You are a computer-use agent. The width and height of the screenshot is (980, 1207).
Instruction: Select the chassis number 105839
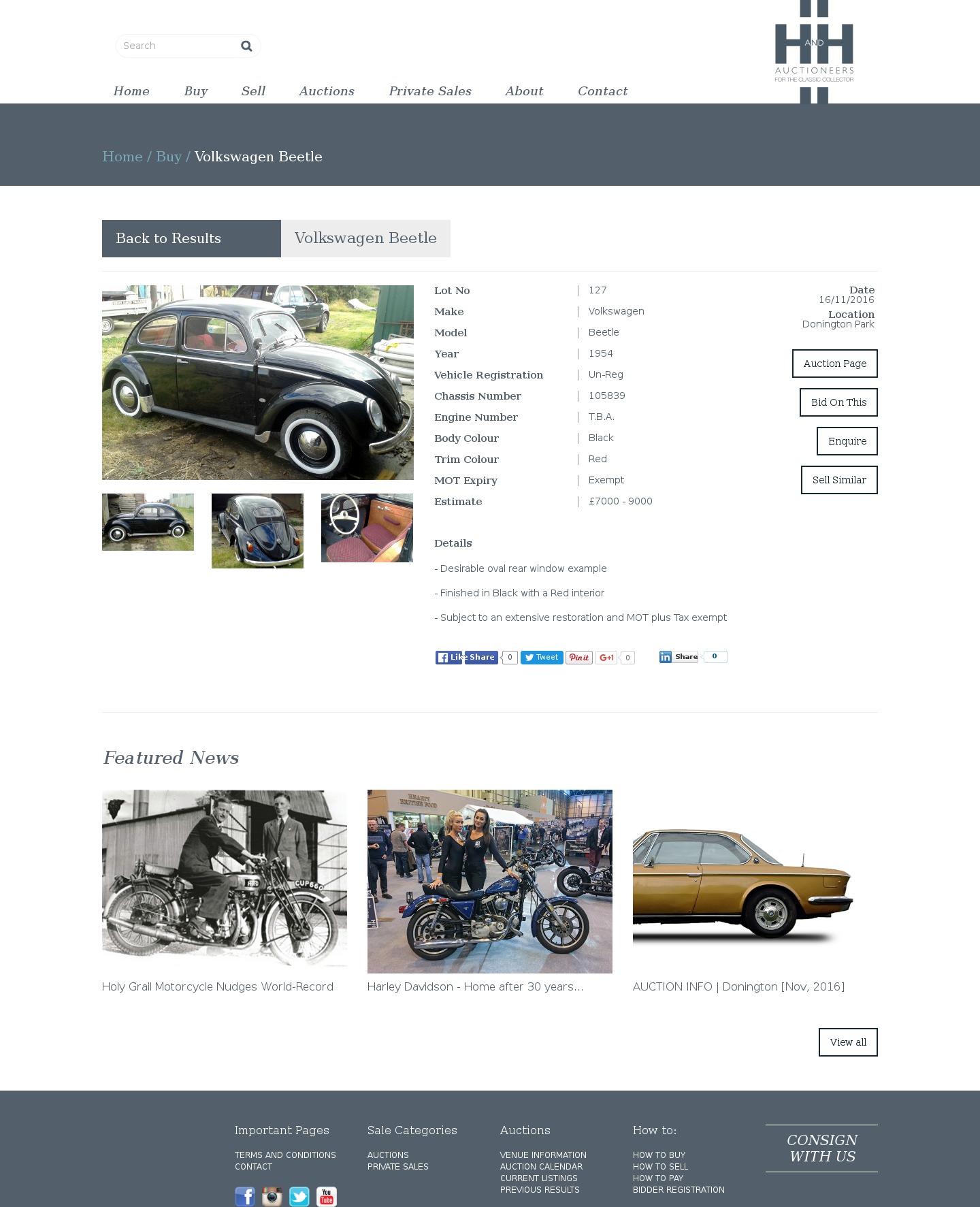pyautogui.click(x=607, y=396)
